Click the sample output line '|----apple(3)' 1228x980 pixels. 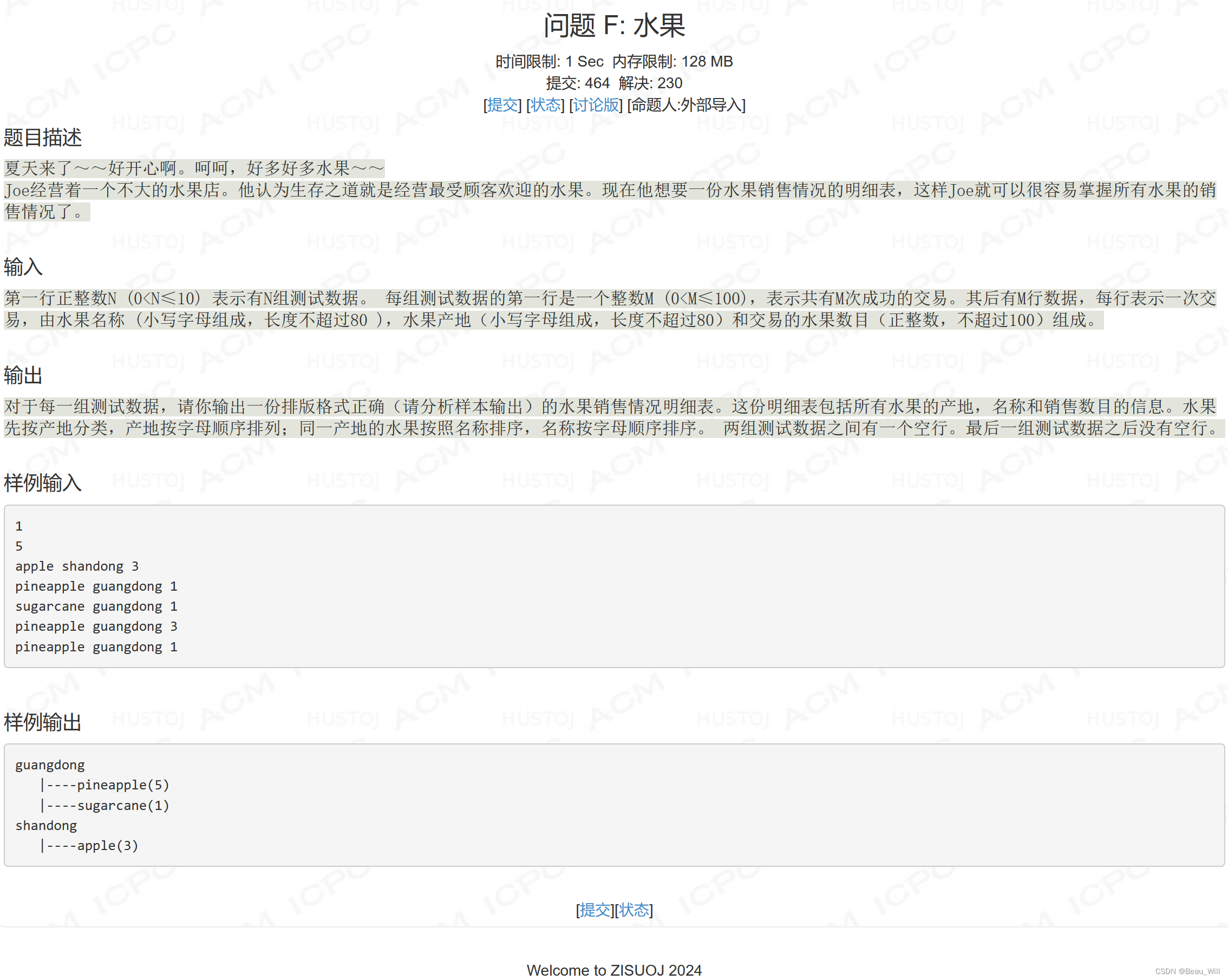click(89, 845)
